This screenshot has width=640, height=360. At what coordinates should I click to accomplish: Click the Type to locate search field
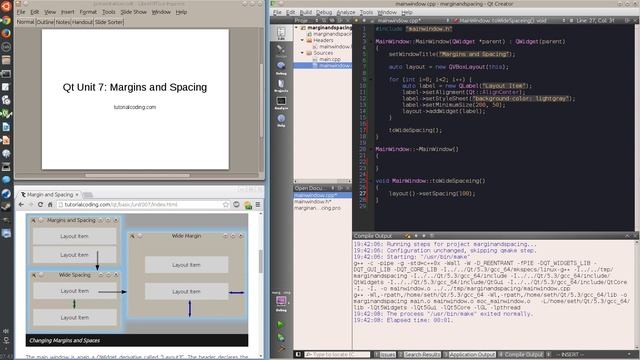click(337, 355)
